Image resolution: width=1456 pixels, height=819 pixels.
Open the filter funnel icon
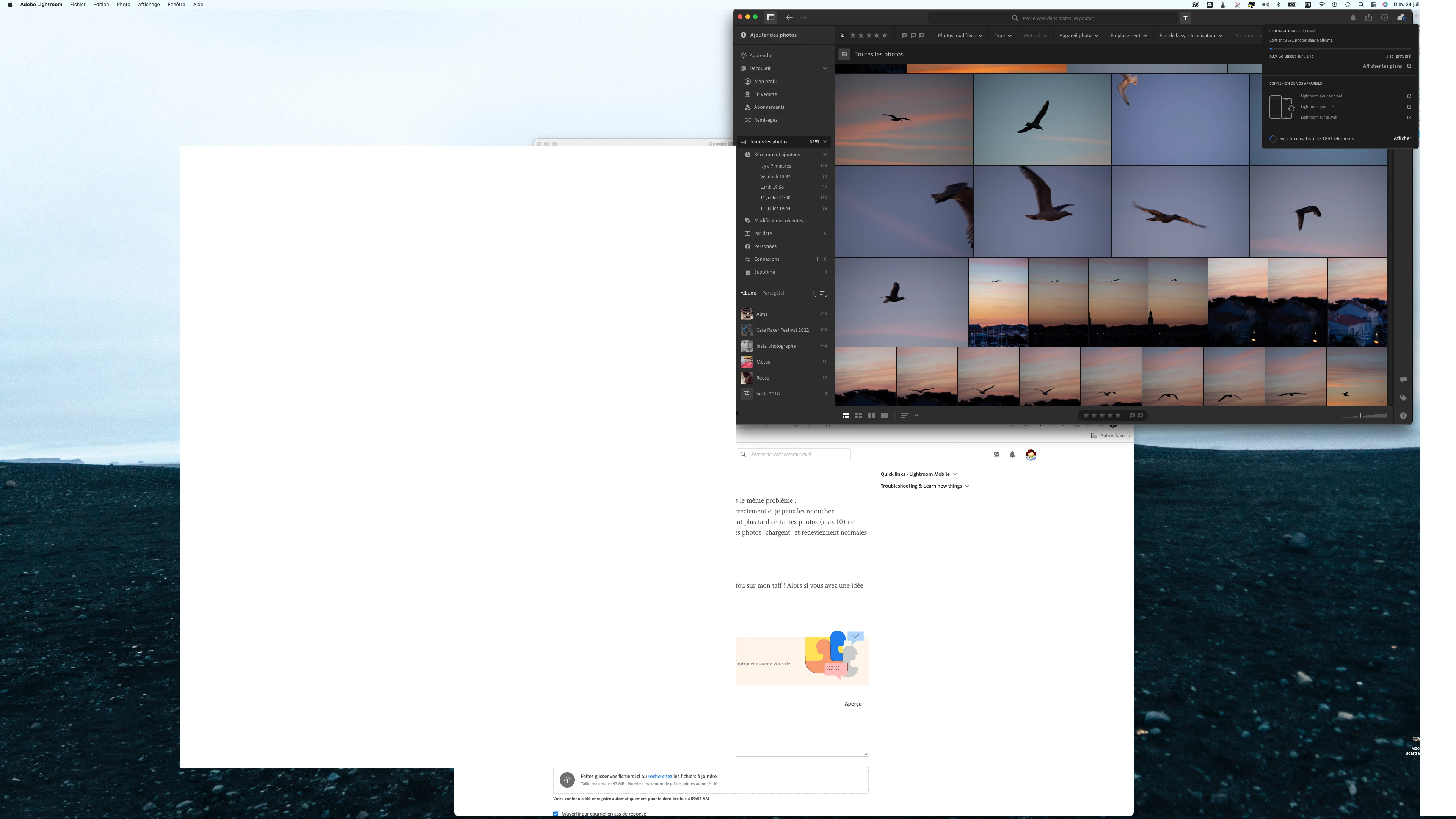tap(1185, 18)
